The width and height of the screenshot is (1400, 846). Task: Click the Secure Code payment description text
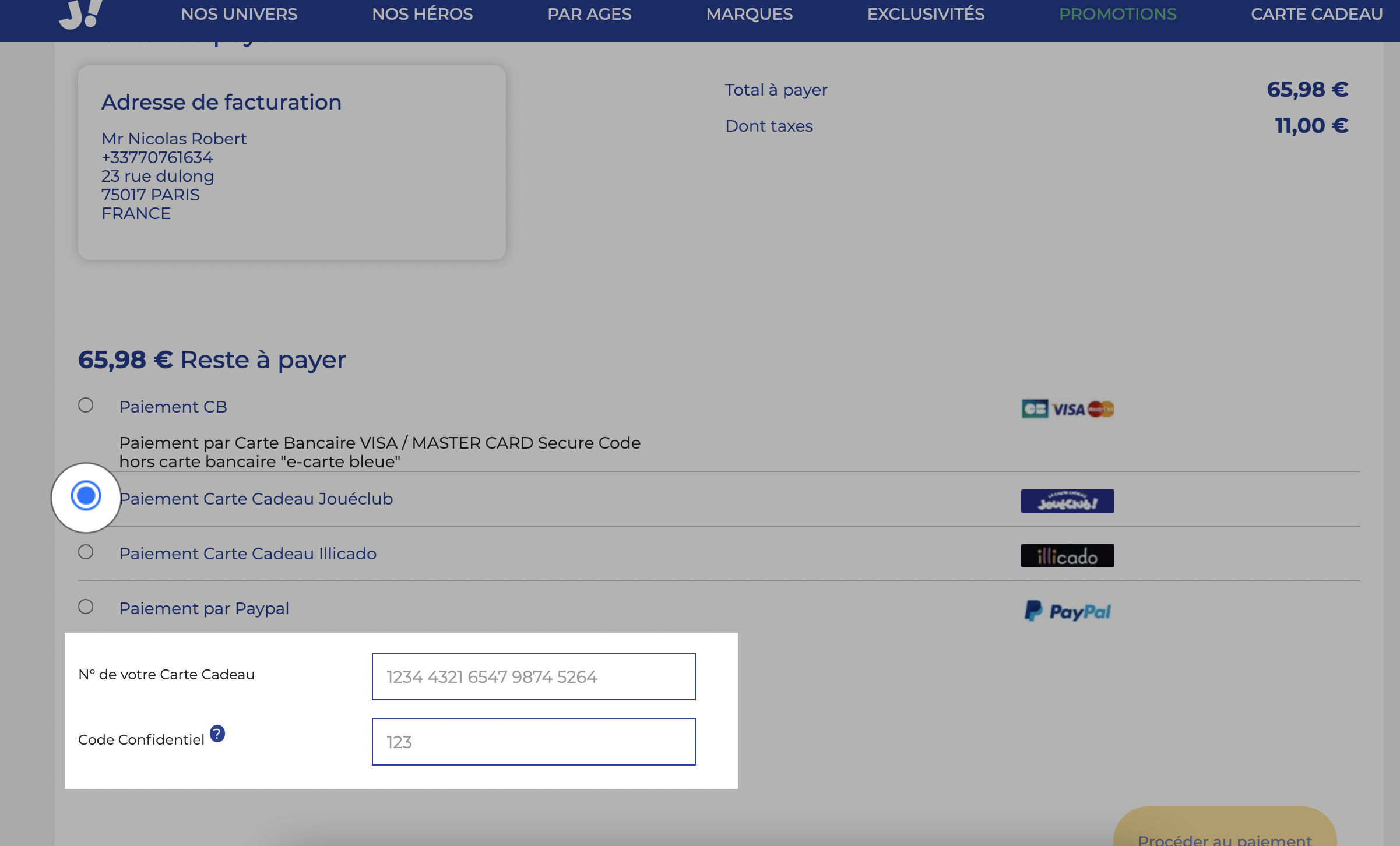pos(380,452)
